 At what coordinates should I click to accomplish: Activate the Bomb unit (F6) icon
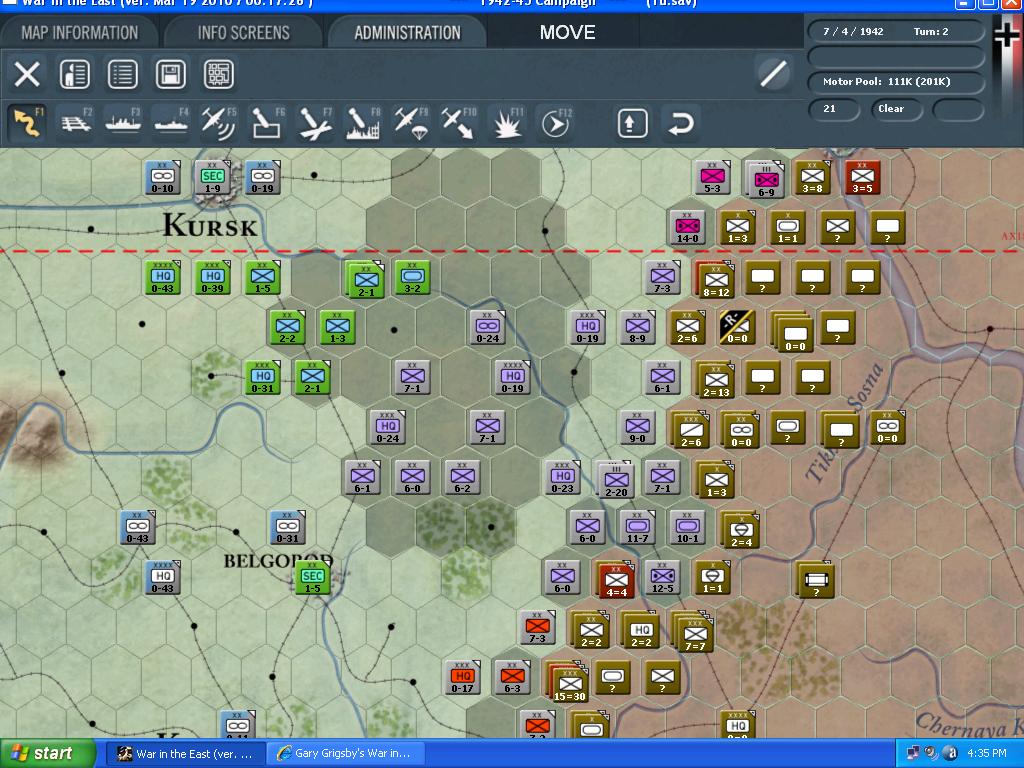266,122
